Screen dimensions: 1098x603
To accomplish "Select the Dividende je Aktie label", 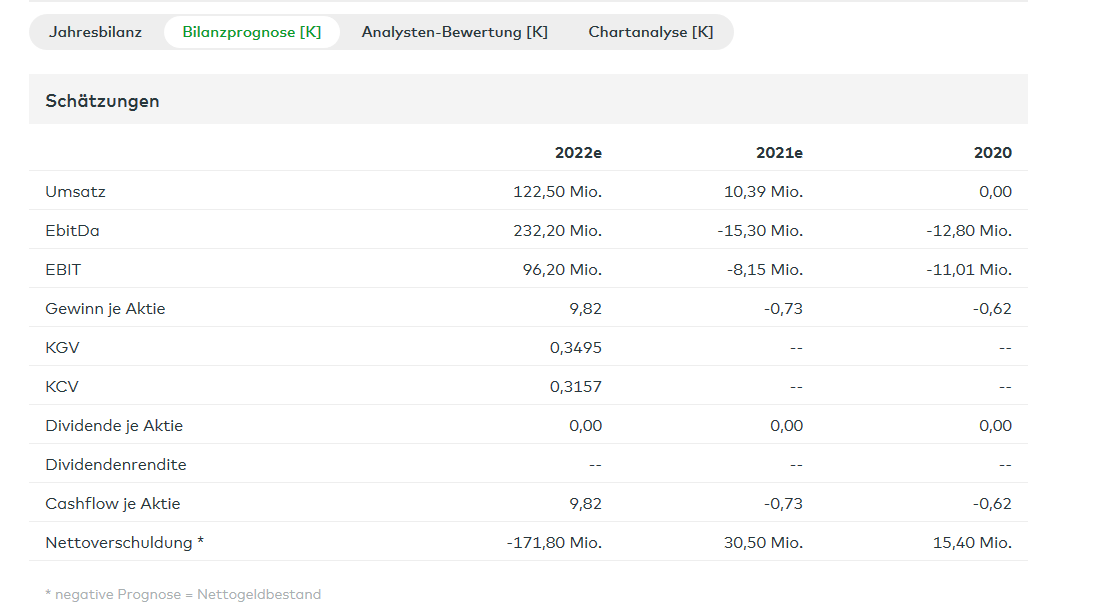I will click(114, 425).
